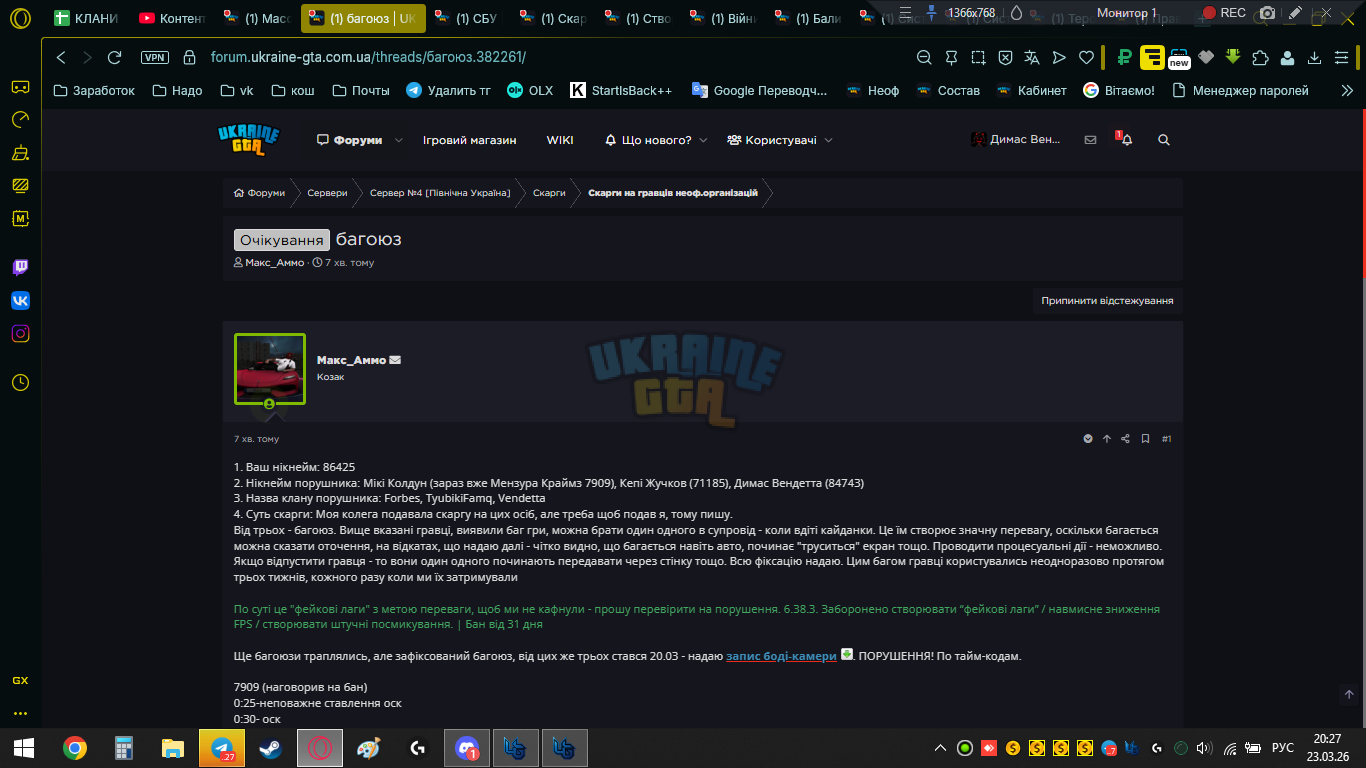The height and width of the screenshot is (768, 1366).
Task: Open the WIKI menu item
Action: 560,140
